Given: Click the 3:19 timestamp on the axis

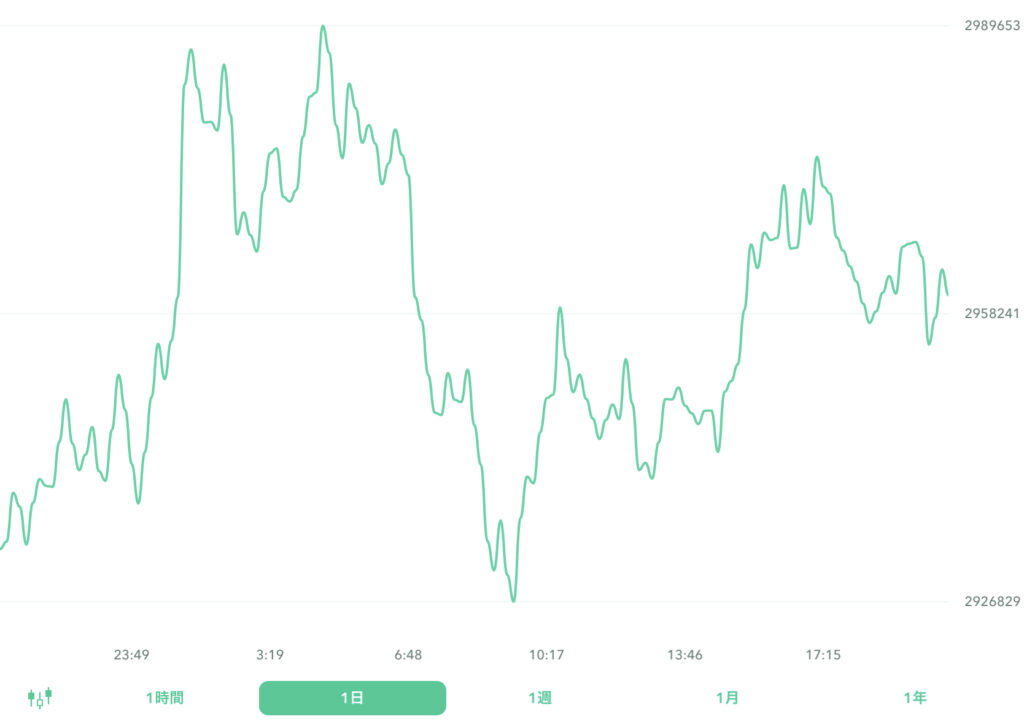Looking at the screenshot, I should (x=269, y=655).
